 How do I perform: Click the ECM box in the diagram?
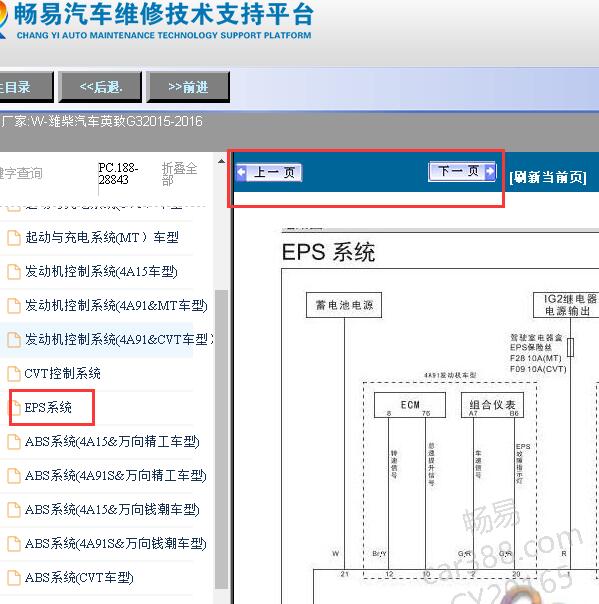pos(410,405)
